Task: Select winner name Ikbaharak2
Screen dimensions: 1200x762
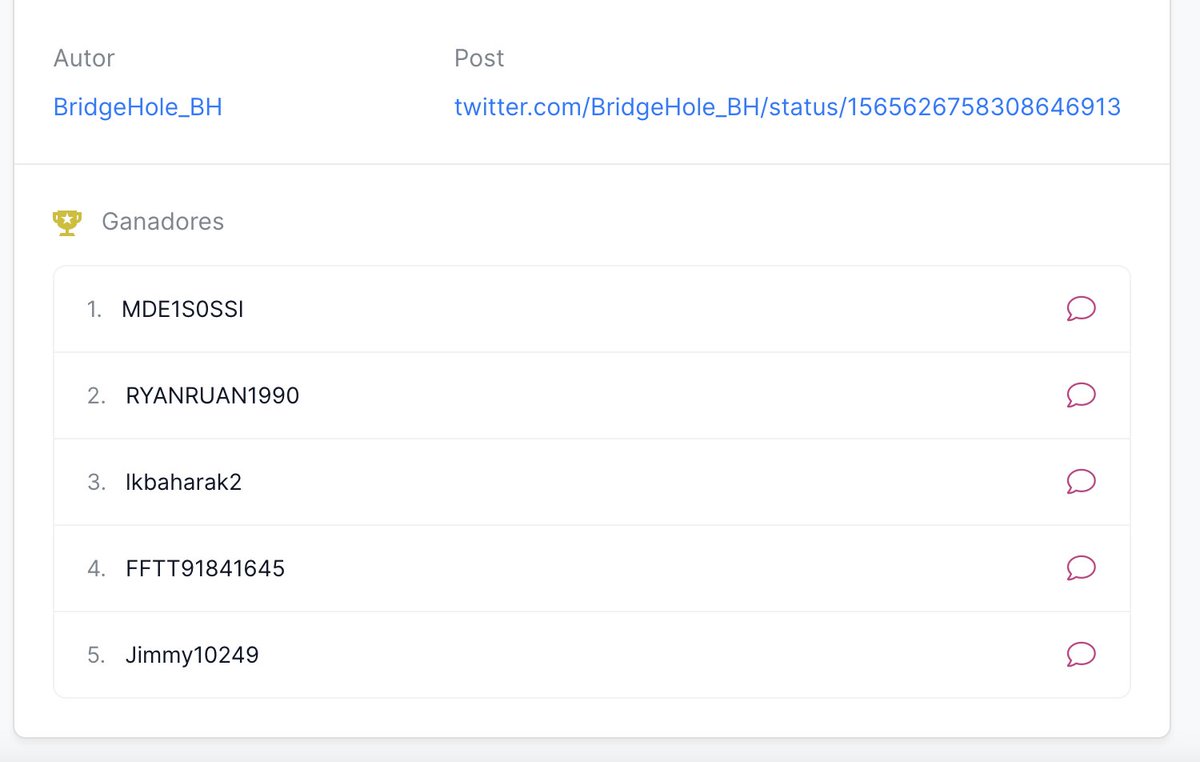Action: pyautogui.click(x=184, y=482)
